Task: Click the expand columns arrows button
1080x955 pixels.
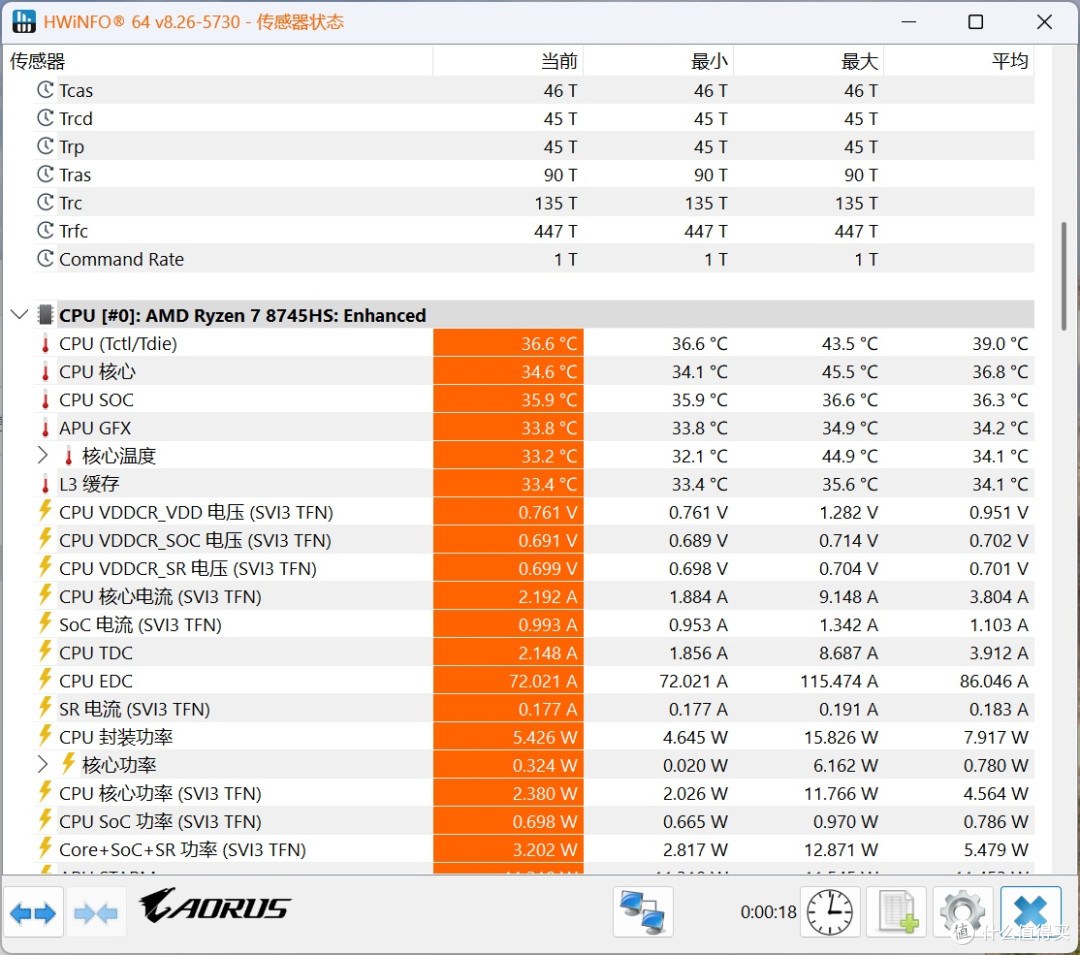Action: pos(33,913)
